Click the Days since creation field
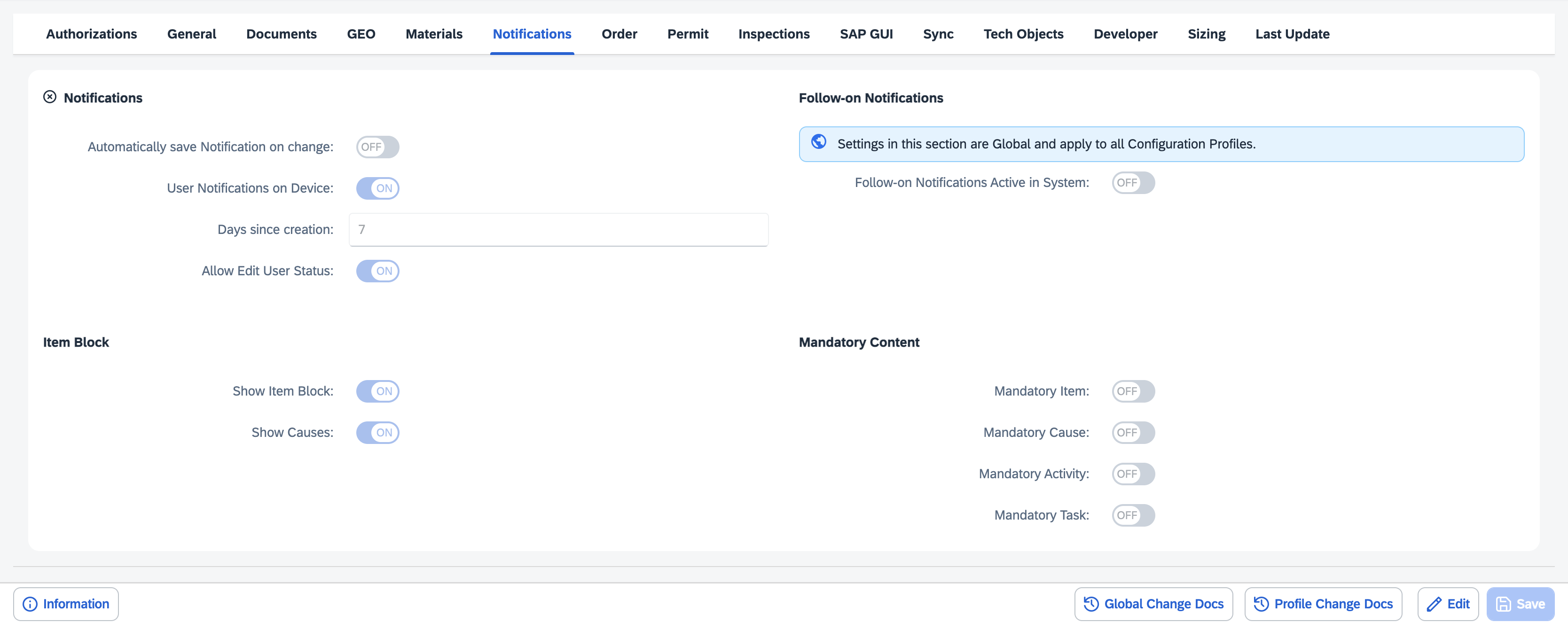Viewport: 1568px width, 622px height. 558,229
